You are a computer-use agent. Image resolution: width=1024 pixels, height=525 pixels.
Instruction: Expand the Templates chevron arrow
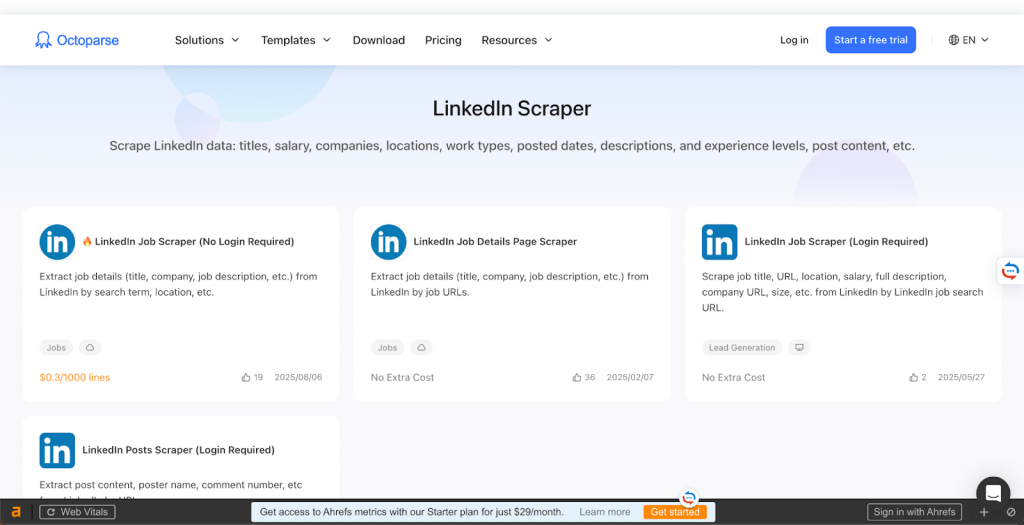click(327, 40)
